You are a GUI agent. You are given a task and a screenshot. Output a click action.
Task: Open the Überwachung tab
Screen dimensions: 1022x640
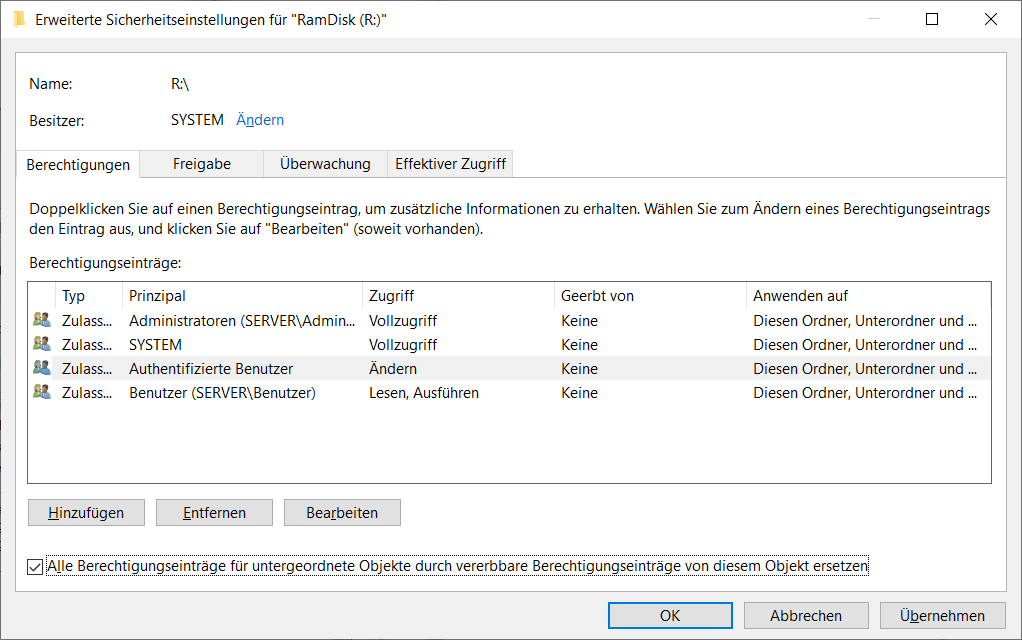[x=325, y=164]
